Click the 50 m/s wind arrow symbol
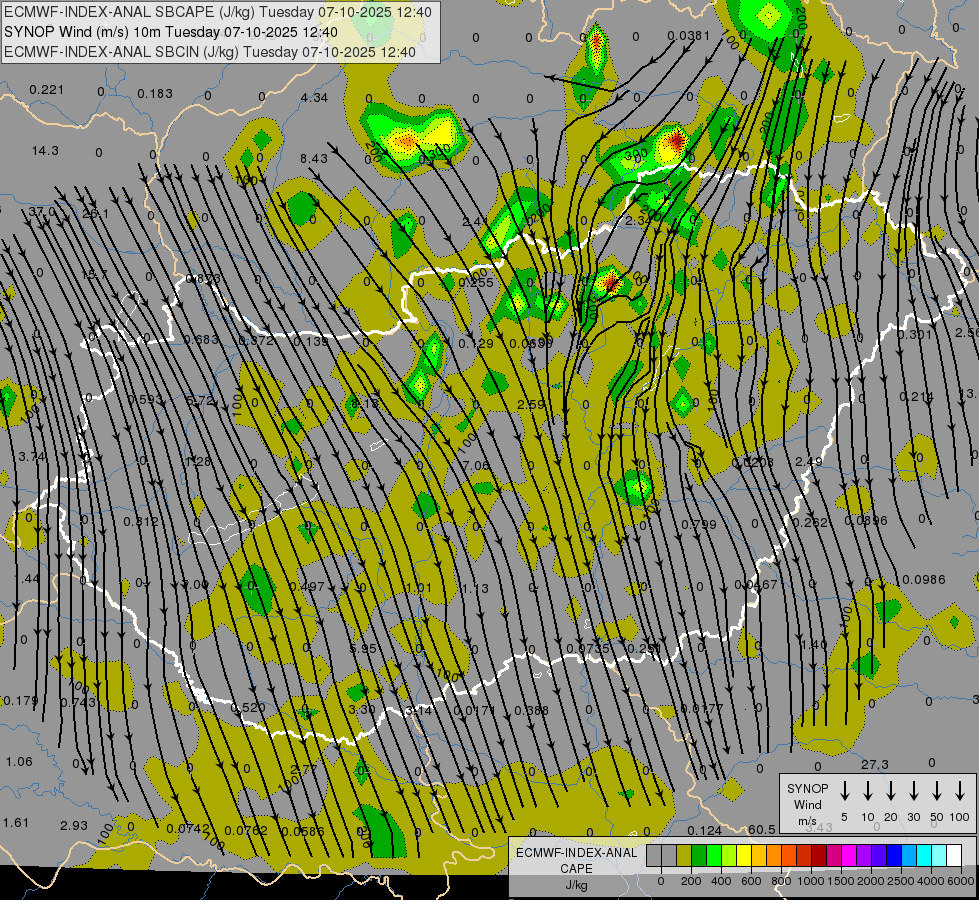Image resolution: width=979 pixels, height=900 pixels. 937,791
